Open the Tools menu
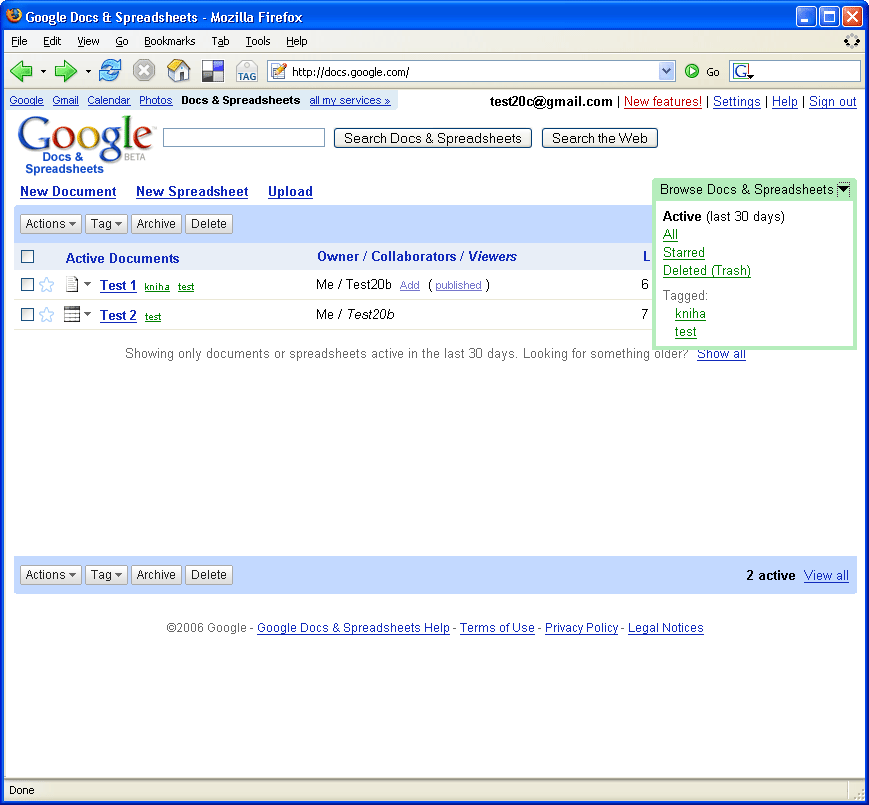This screenshot has width=869, height=805. [258, 41]
